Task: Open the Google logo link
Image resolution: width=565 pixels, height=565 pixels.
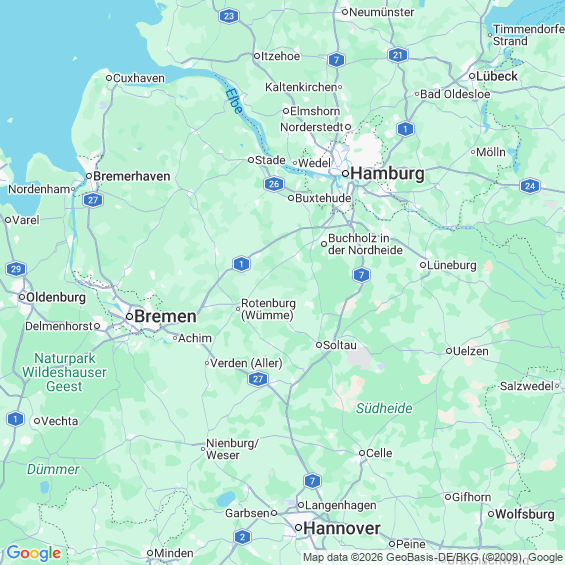Action: 34,553
